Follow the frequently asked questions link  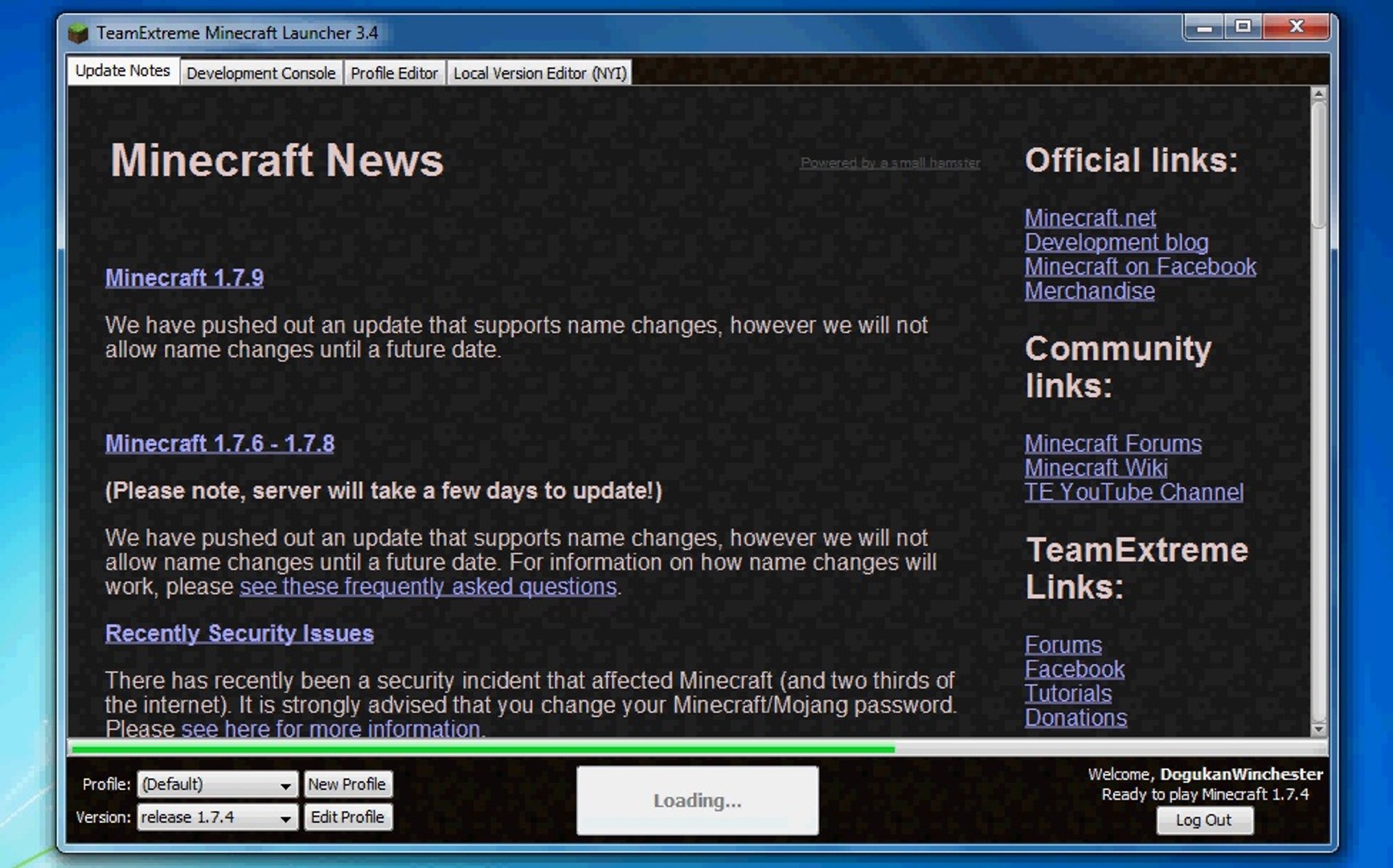(x=428, y=587)
